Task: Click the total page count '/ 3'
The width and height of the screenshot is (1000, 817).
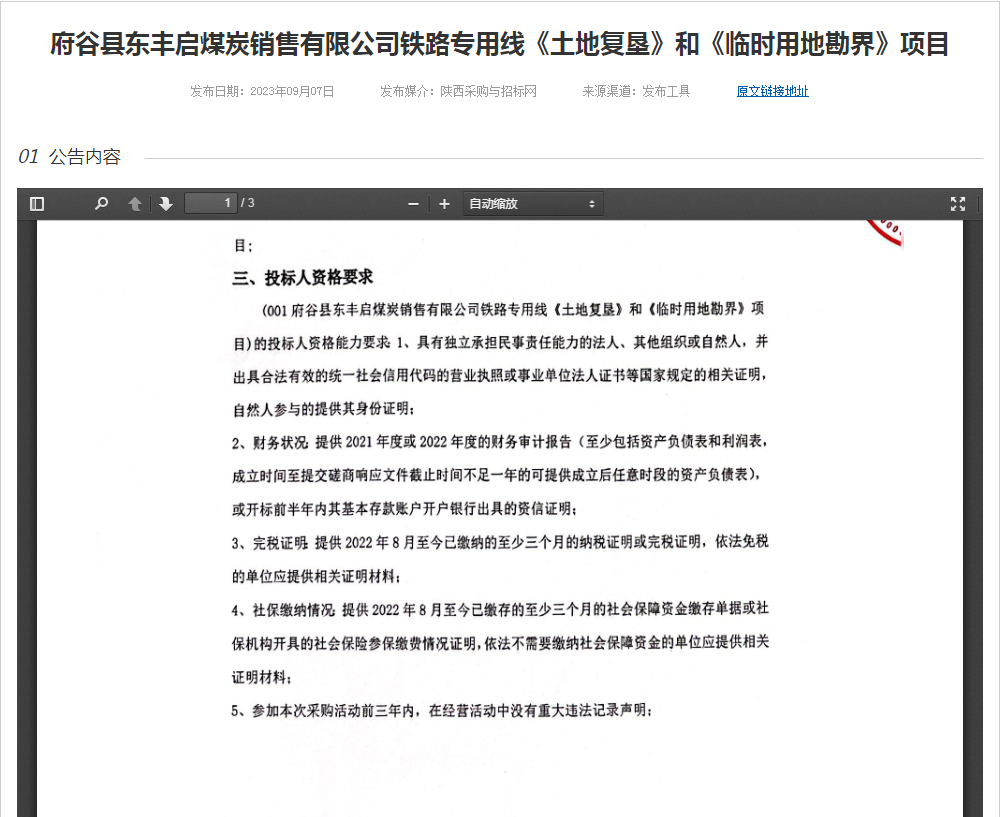Action: pos(248,203)
